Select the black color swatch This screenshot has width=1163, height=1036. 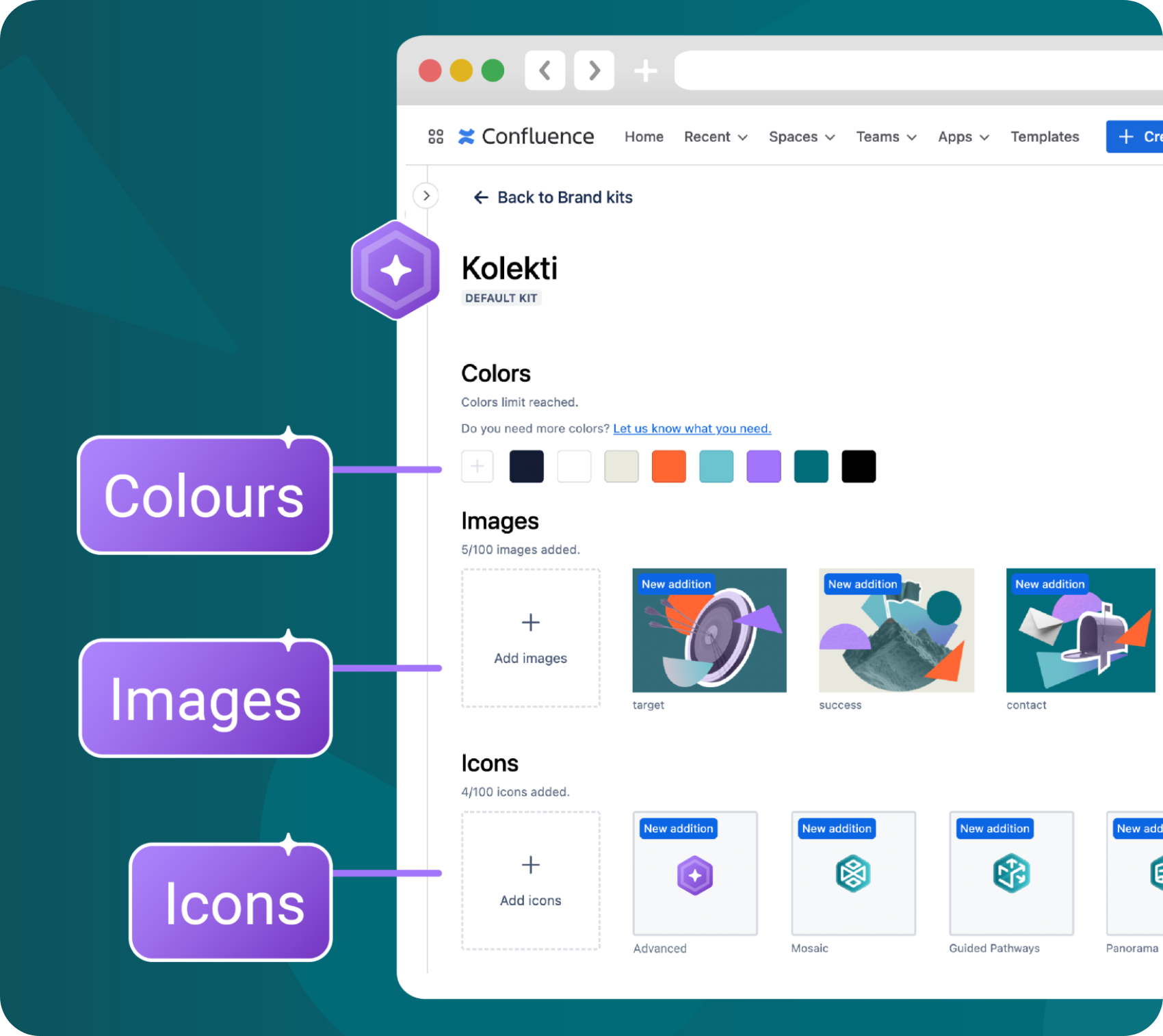859,467
